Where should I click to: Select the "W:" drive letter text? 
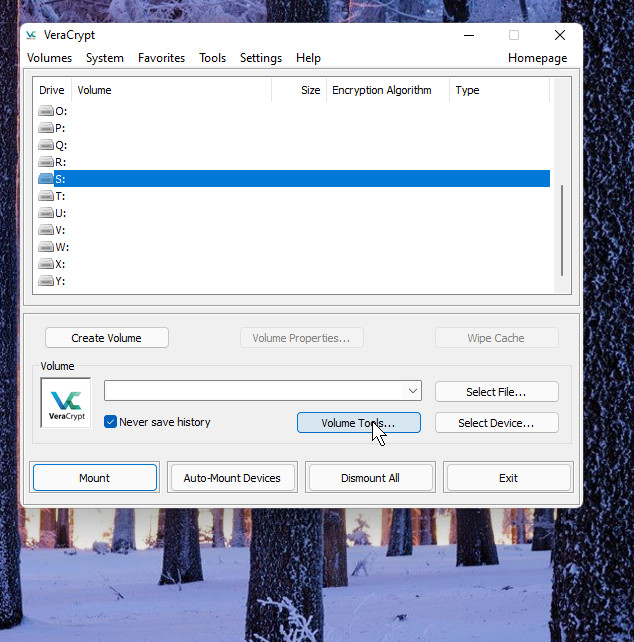(x=62, y=247)
